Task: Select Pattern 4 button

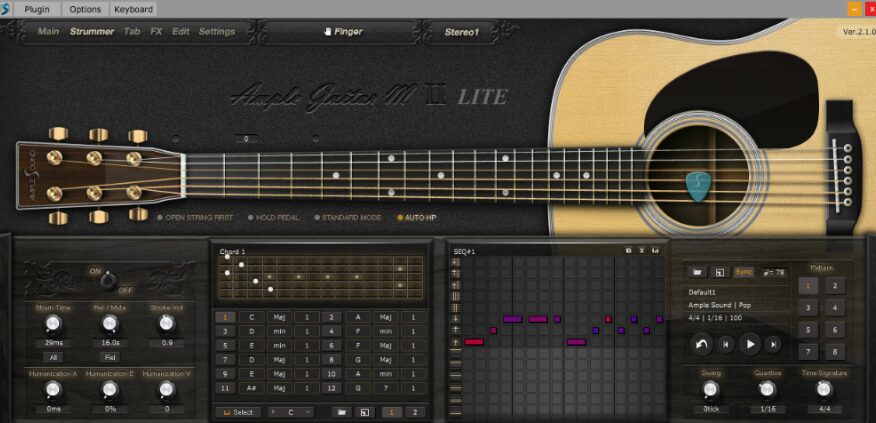Action: 834,307
